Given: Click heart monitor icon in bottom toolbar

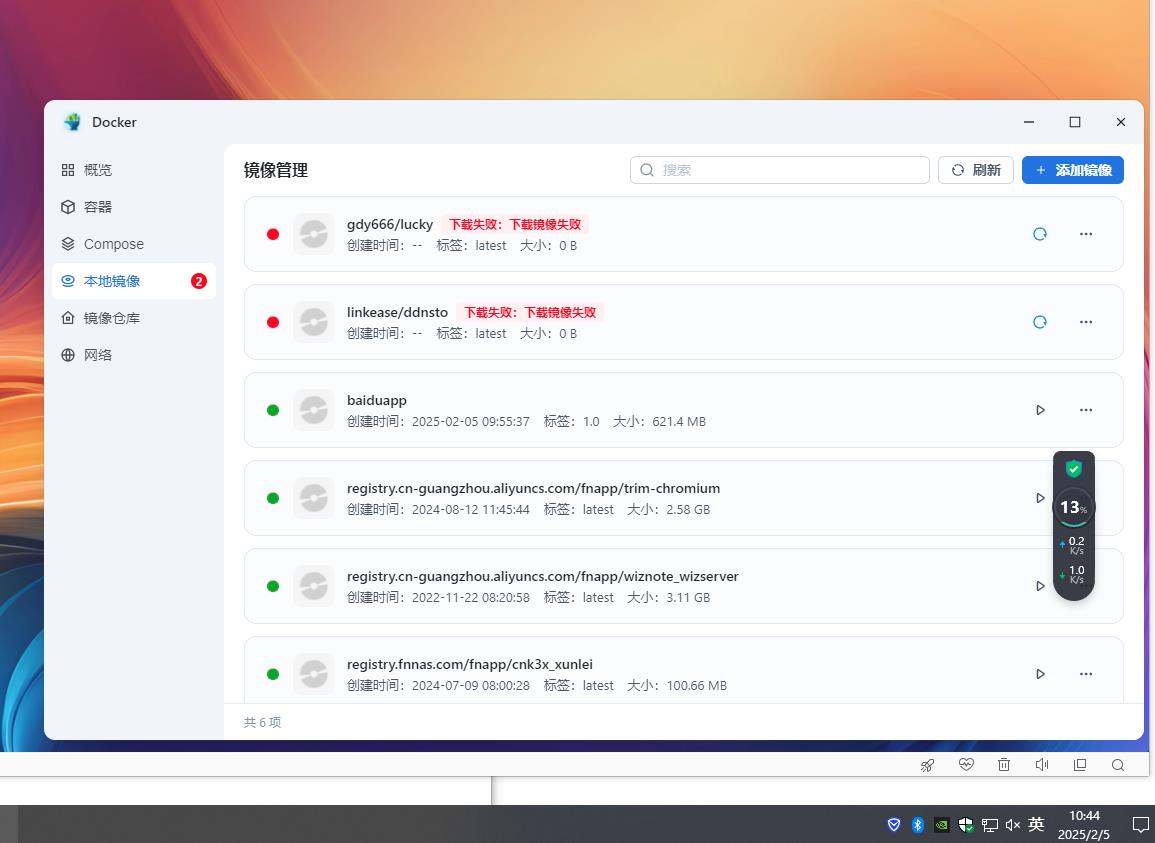Looking at the screenshot, I should tap(966, 765).
